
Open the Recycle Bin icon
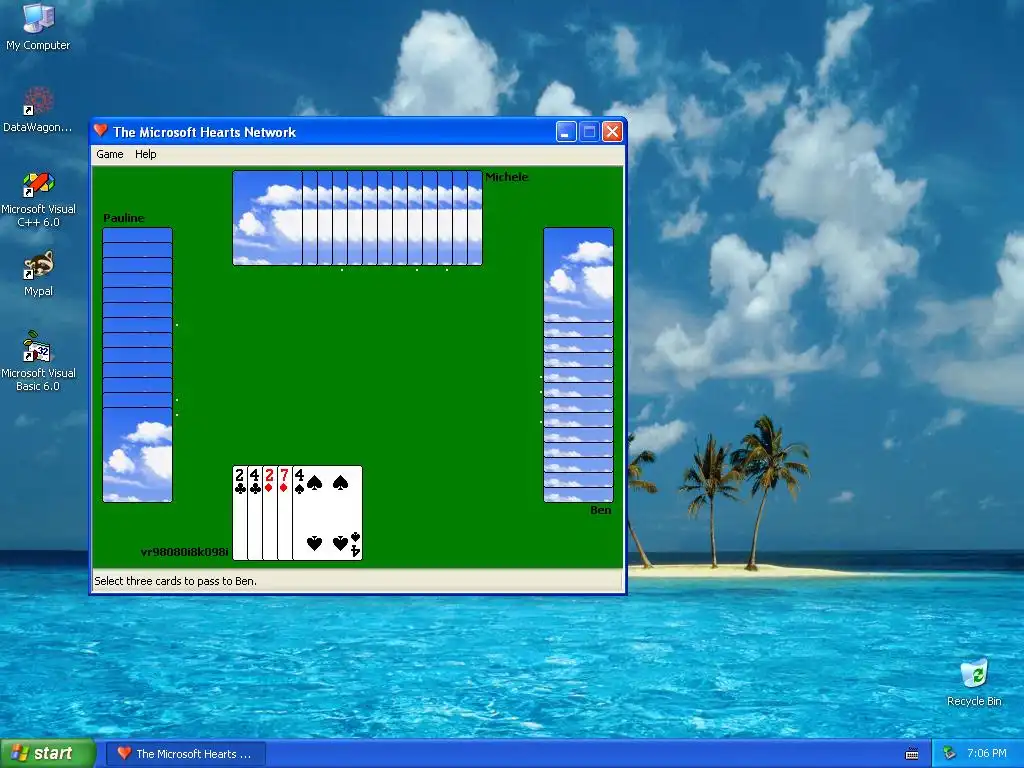tap(974, 683)
